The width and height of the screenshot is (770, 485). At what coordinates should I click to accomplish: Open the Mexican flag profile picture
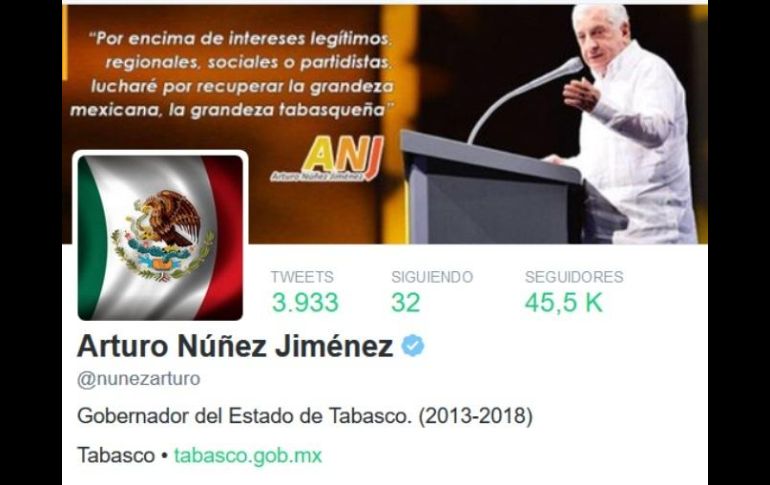click(160, 238)
